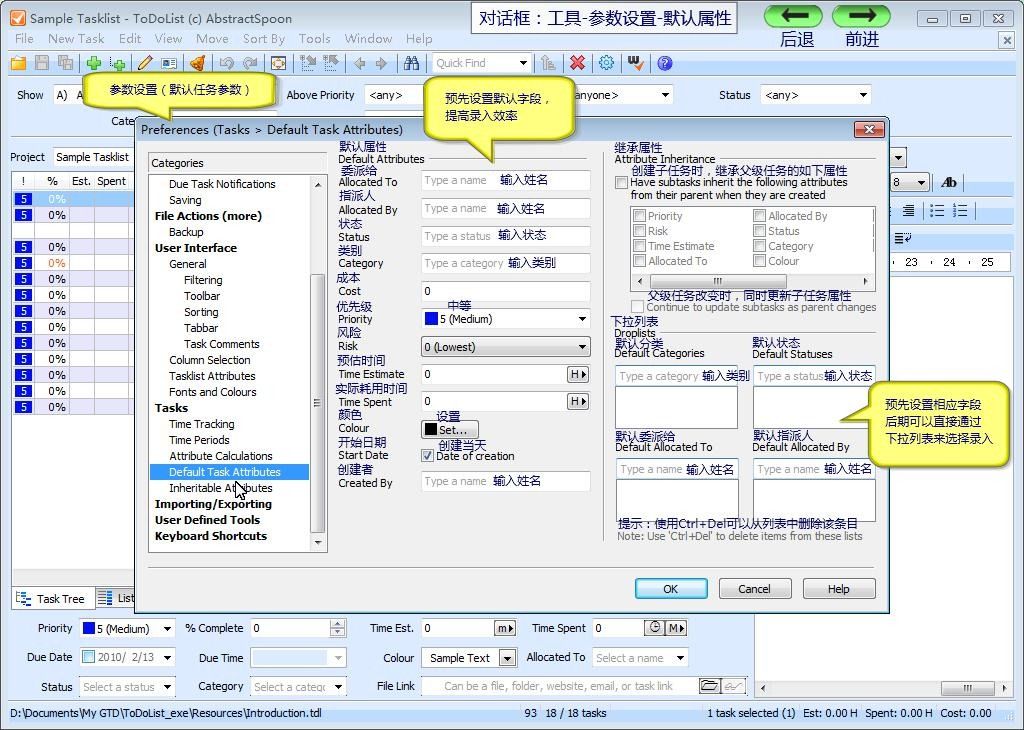Open the Status filter <any> dropdown

(x=863, y=95)
